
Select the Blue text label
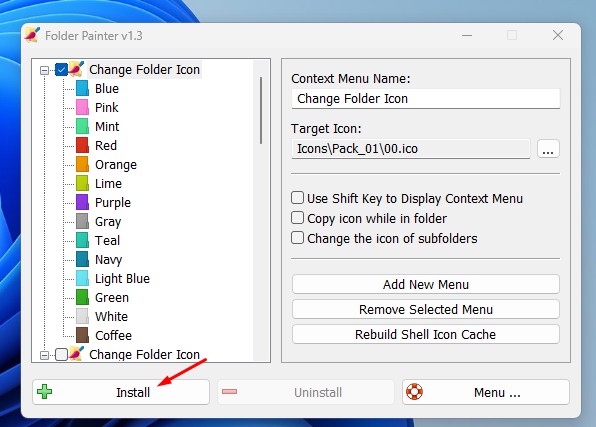coord(107,88)
